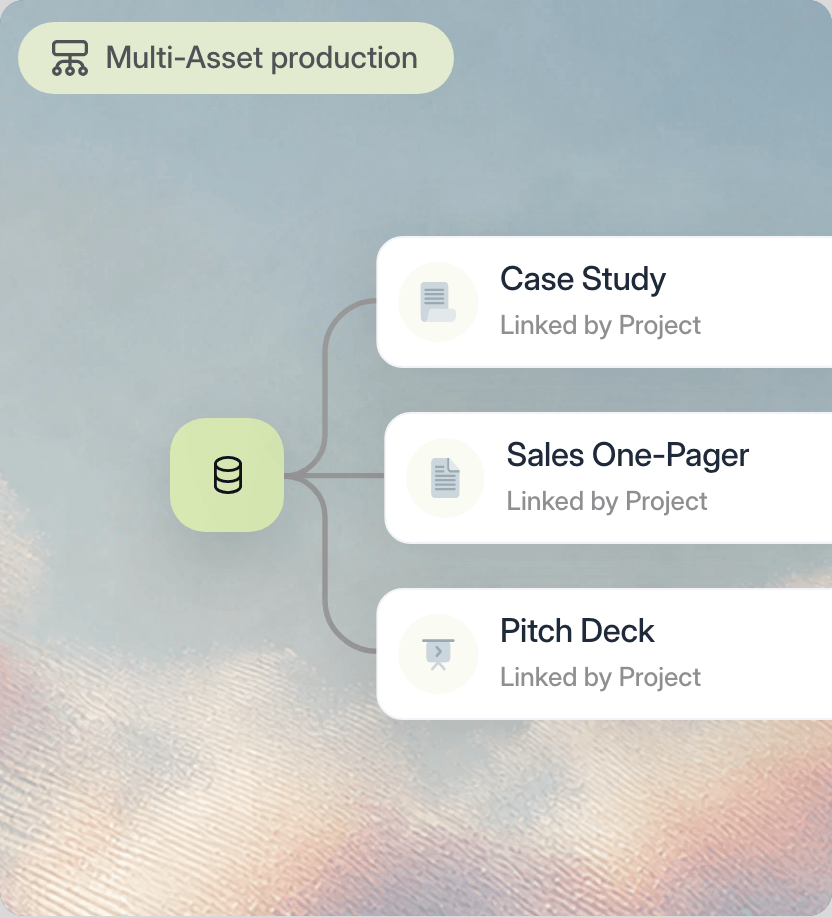Click the Pitch Deck title text
Image resolution: width=832 pixels, height=918 pixels.
(577, 631)
